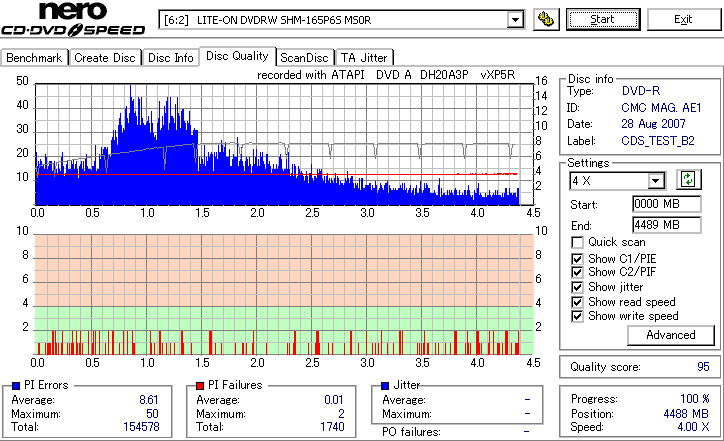Click the PI Failures graph area
724x441 pixels.
[284, 295]
